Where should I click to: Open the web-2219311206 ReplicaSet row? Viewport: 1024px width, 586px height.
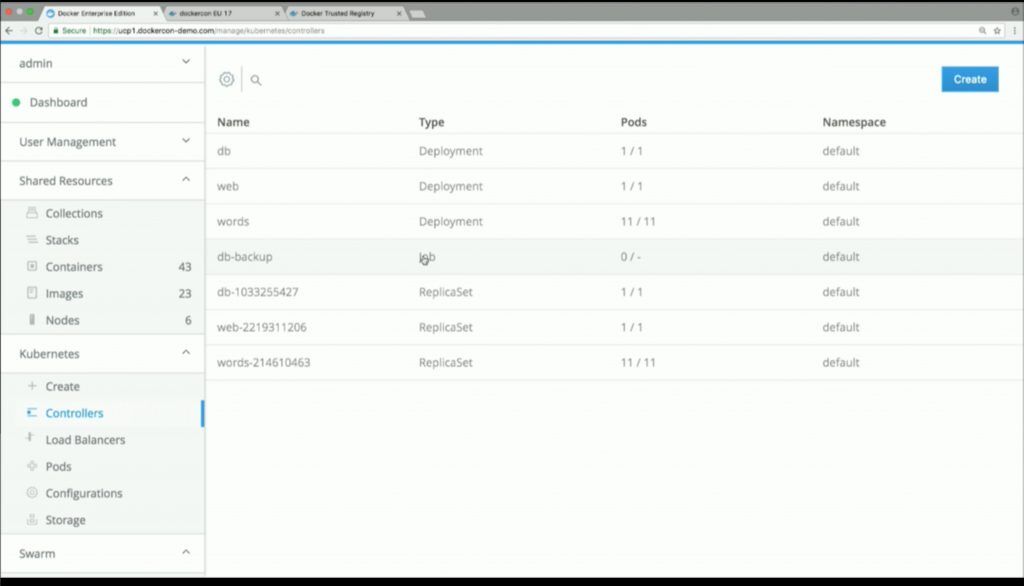click(614, 327)
